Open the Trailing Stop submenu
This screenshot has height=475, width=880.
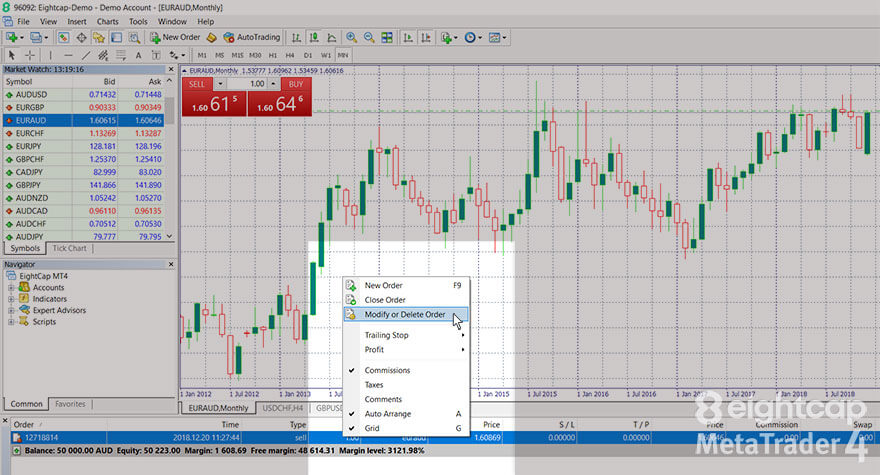click(x=405, y=335)
